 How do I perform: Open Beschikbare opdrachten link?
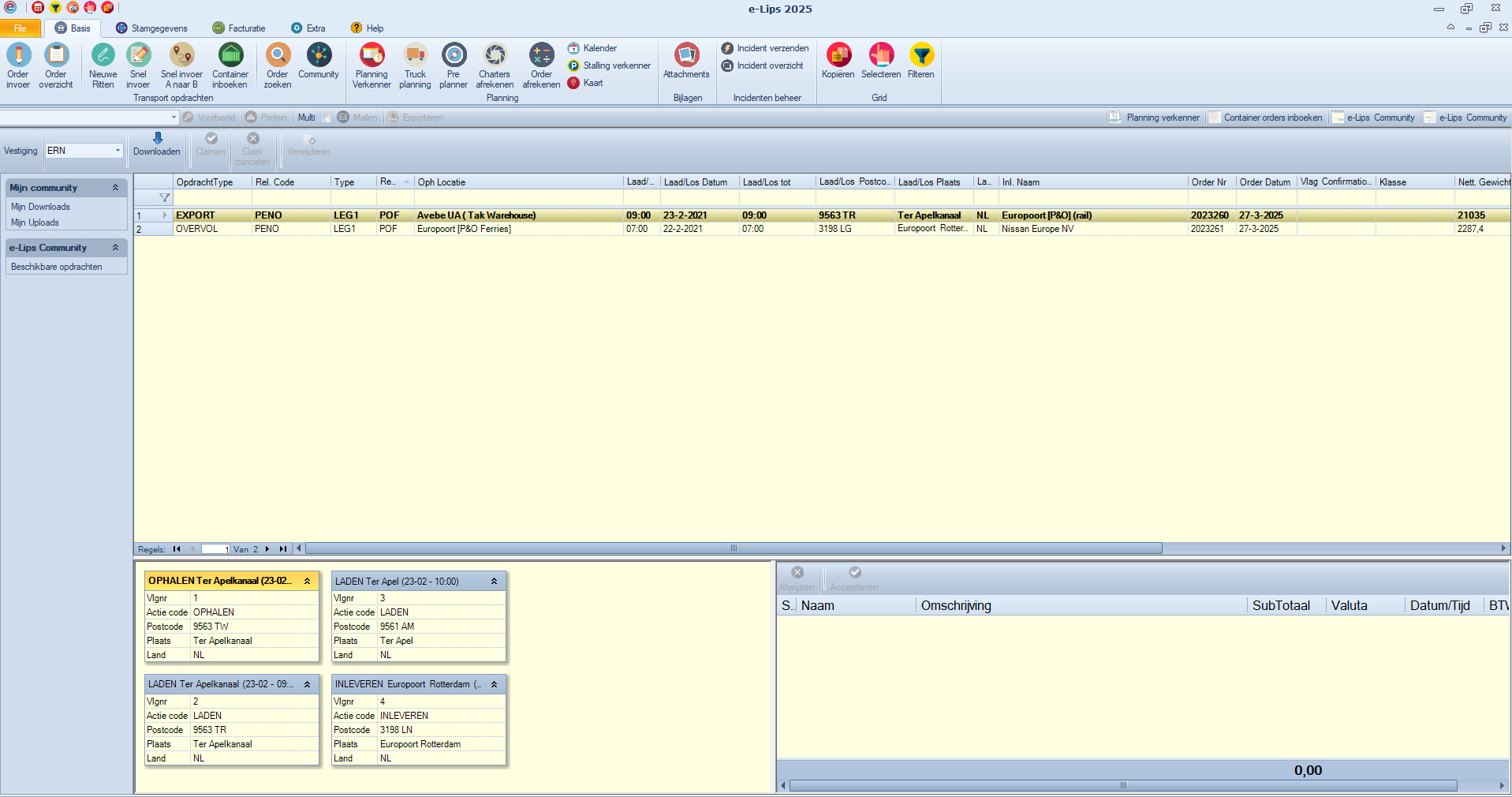[x=57, y=267]
